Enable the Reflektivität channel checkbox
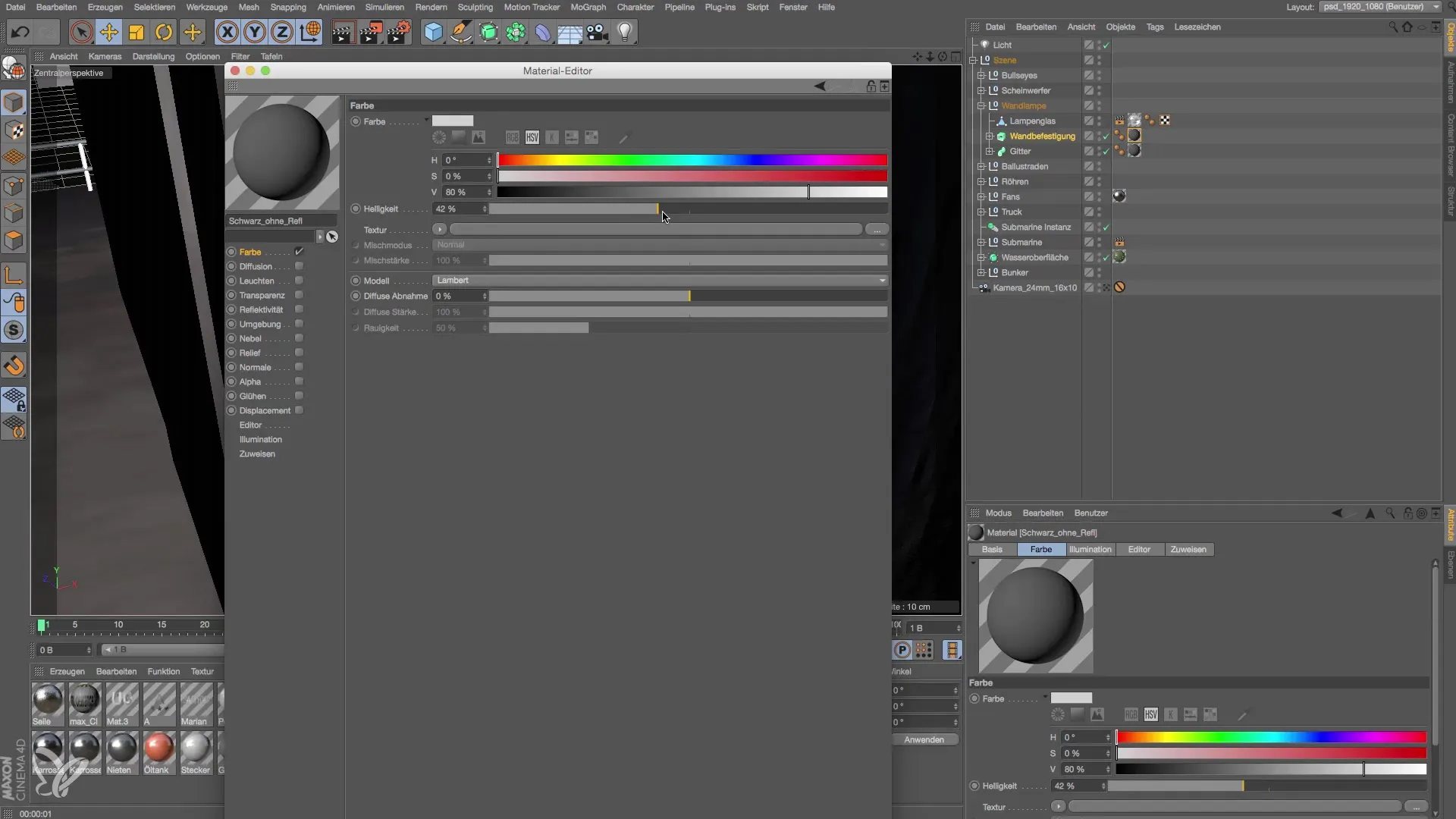Image resolution: width=1456 pixels, height=819 pixels. 299,309
